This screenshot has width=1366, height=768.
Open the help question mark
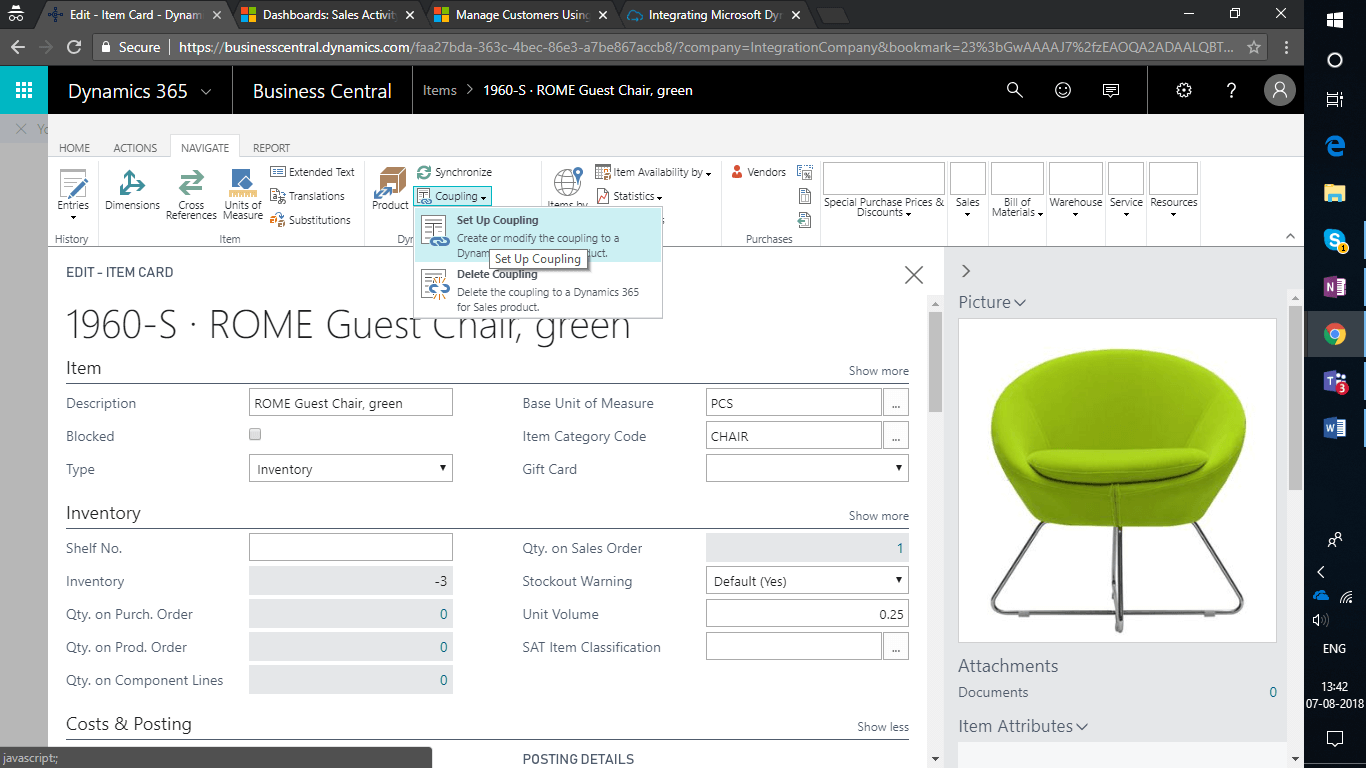point(1232,90)
